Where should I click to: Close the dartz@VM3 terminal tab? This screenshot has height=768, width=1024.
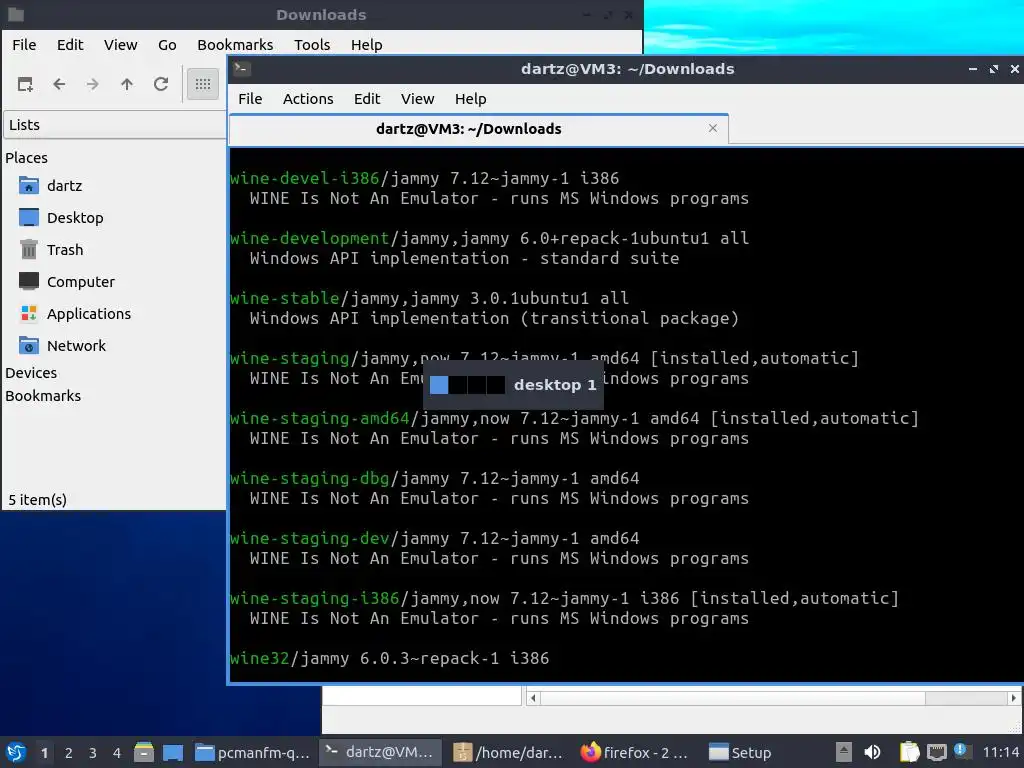point(713,128)
